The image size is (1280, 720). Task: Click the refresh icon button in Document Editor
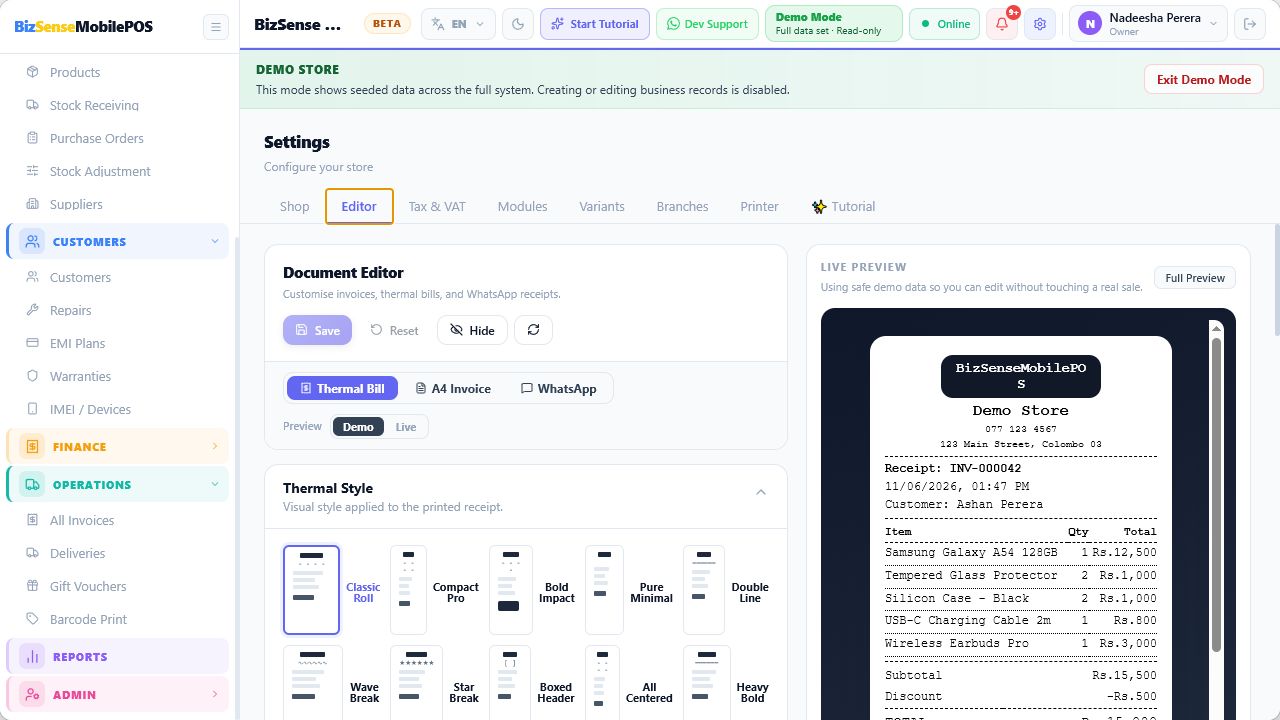[533, 330]
